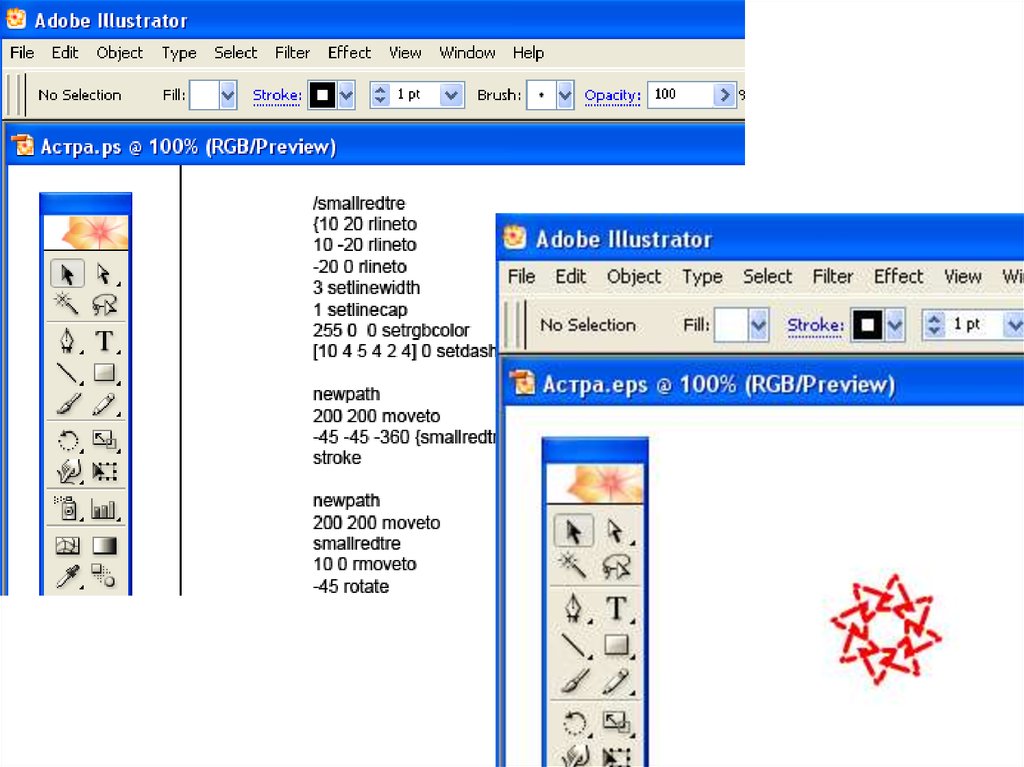Activate Line Segment tool in Астра.ps toolbox
1024x767 pixels.
[67, 373]
